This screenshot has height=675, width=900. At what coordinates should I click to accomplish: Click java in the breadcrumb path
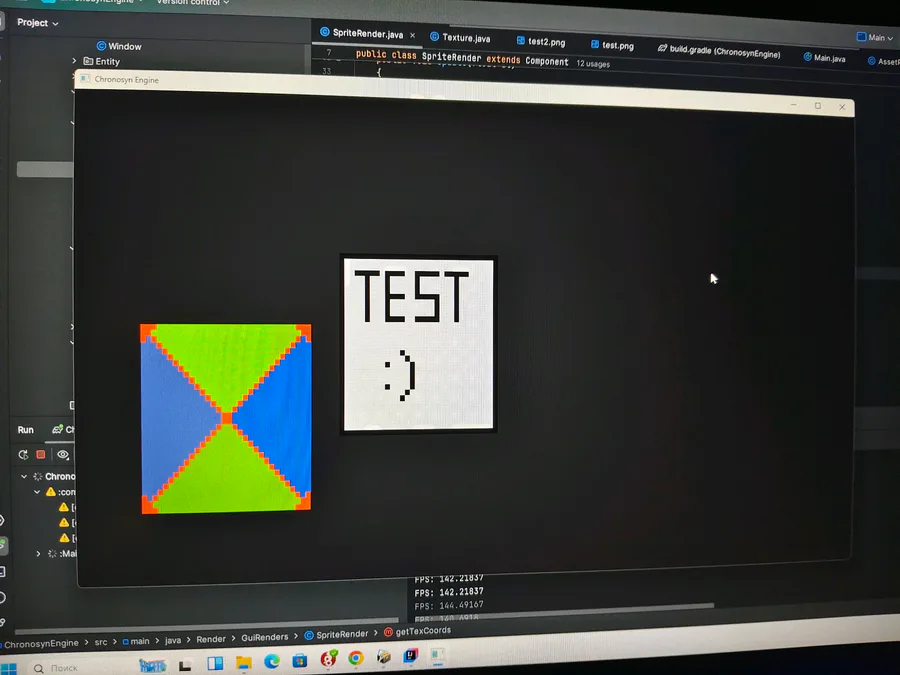(173, 640)
